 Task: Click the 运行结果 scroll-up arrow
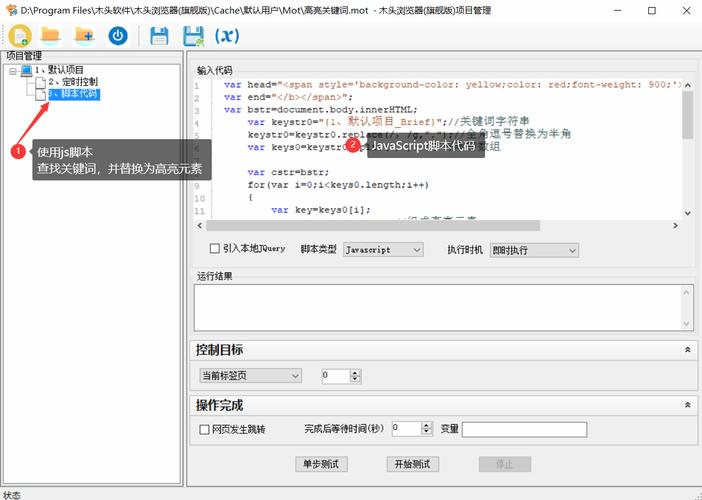(x=686, y=292)
